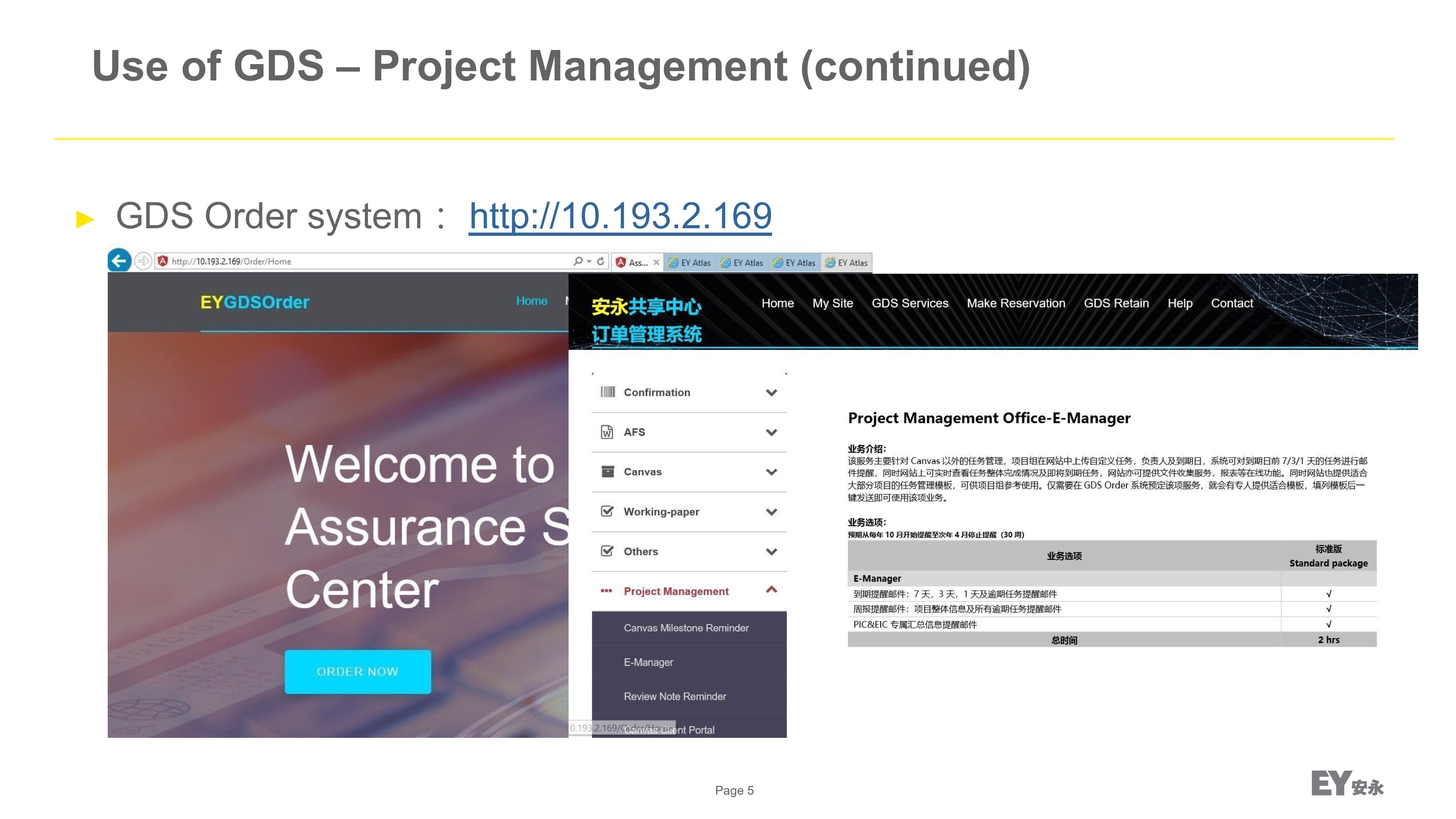Click the Confirmation barcode icon

608,392
